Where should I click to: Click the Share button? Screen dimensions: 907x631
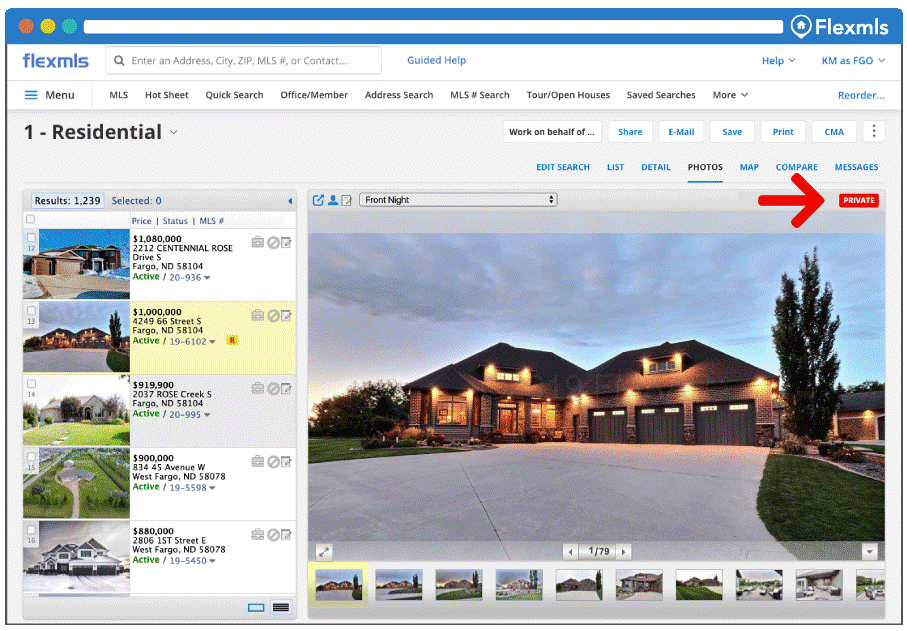[630, 131]
